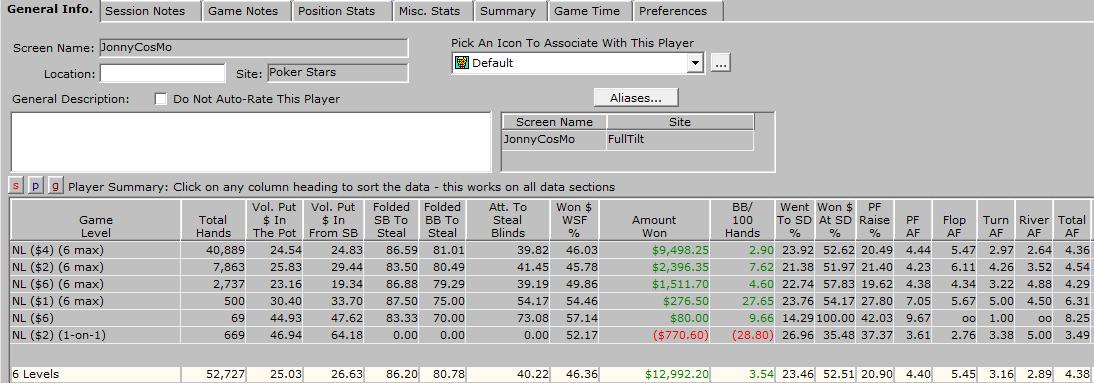1094x383 pixels.
Task: Click the Default player icon image
Action: 461,63
